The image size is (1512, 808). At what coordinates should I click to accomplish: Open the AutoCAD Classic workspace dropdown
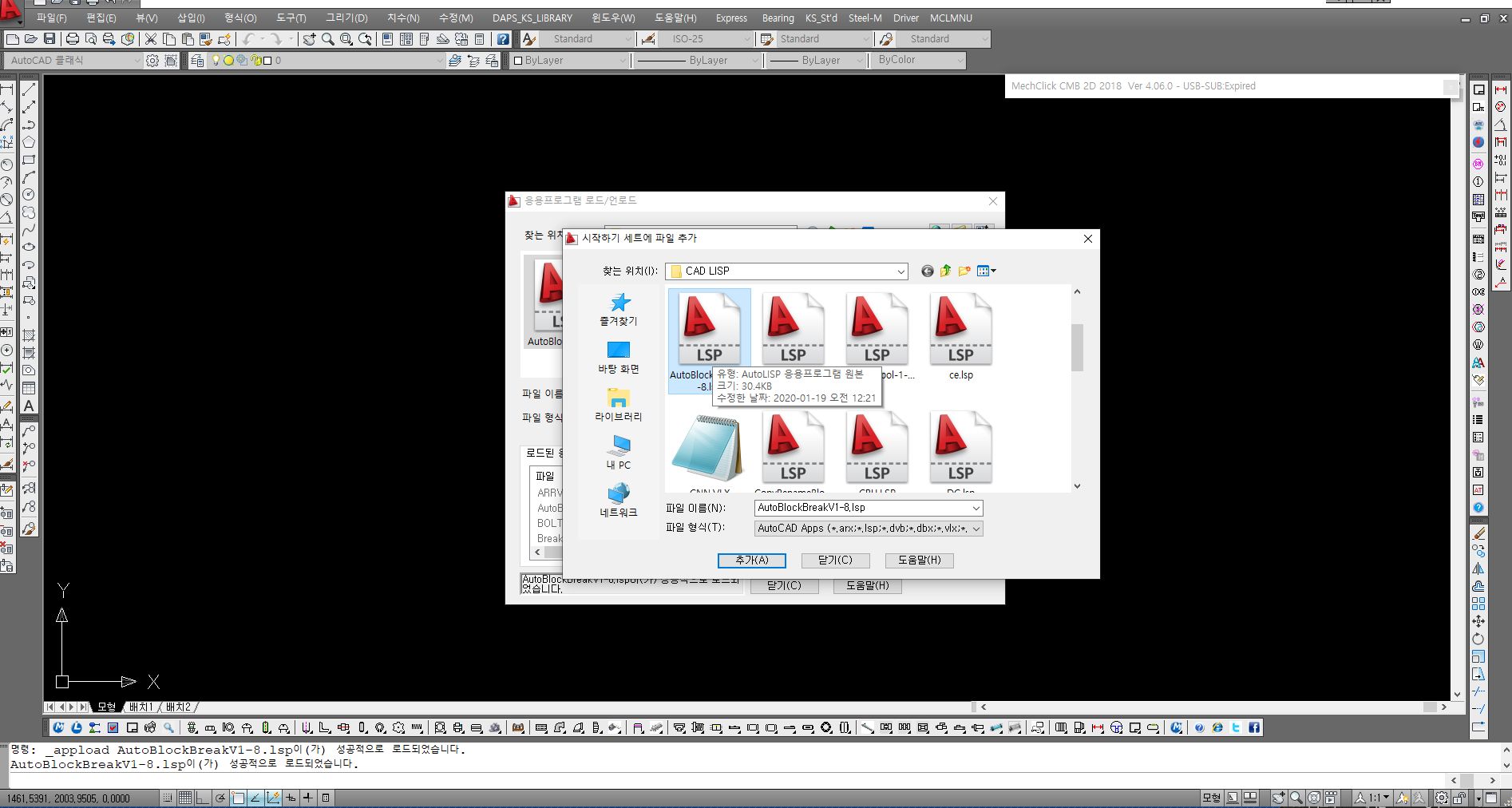[137, 61]
